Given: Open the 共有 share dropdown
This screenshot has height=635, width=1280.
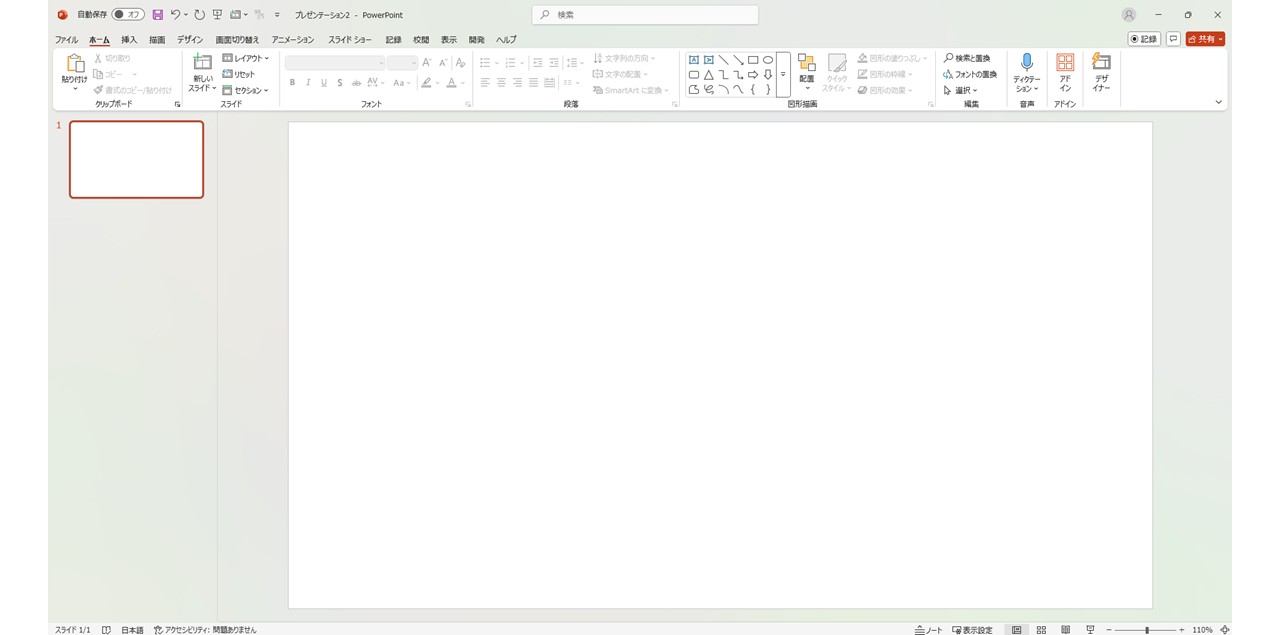Looking at the screenshot, I should coord(1205,39).
